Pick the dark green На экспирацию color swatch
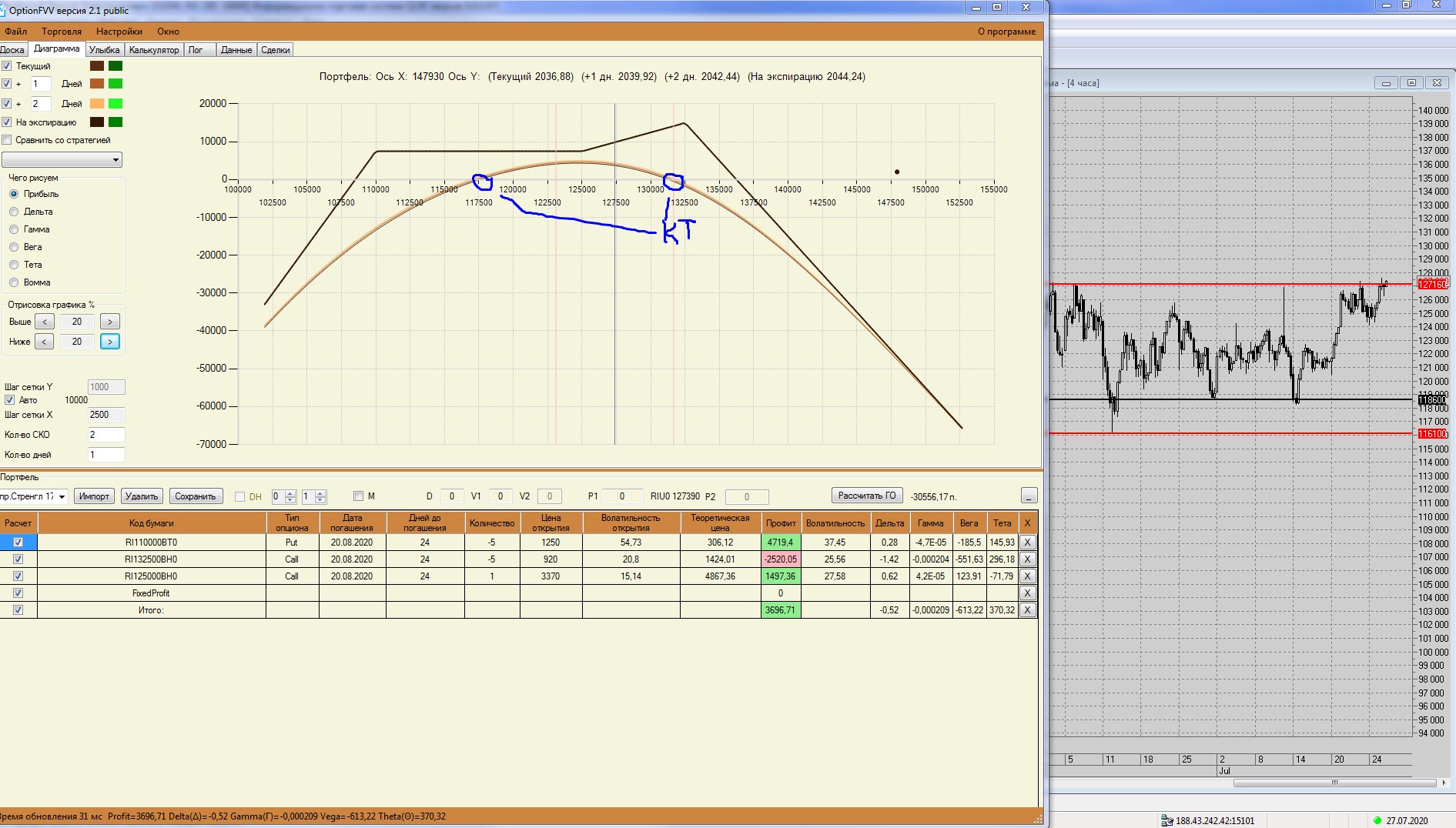This screenshot has width=1456, height=828. pos(115,122)
